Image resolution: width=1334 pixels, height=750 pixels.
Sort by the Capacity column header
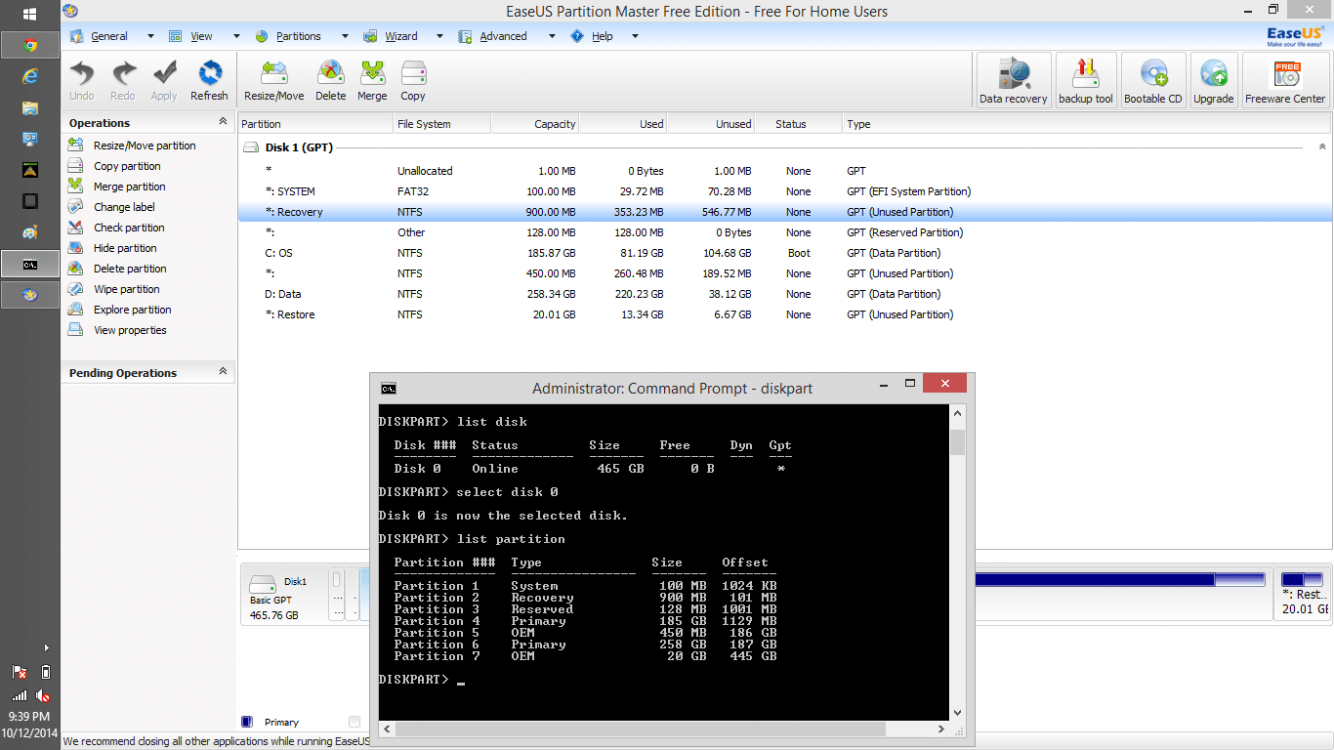point(534,124)
